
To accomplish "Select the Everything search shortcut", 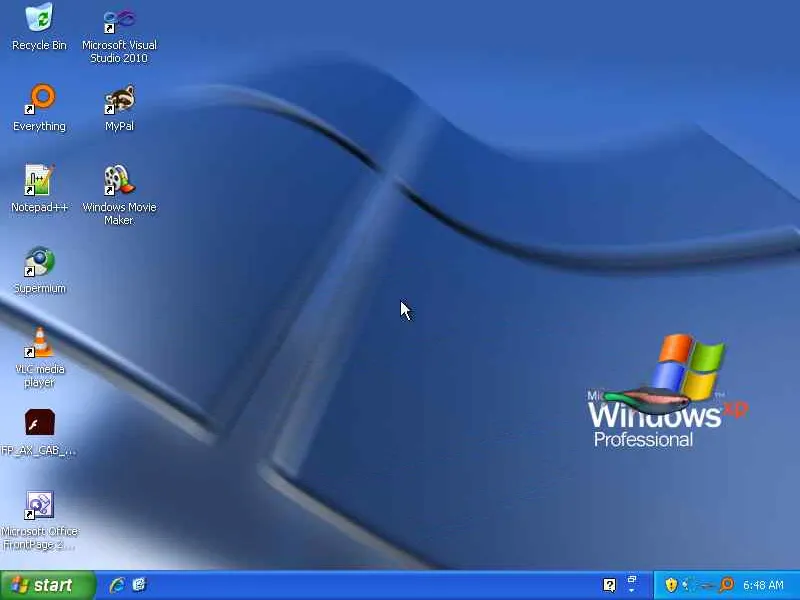I will point(39,108).
